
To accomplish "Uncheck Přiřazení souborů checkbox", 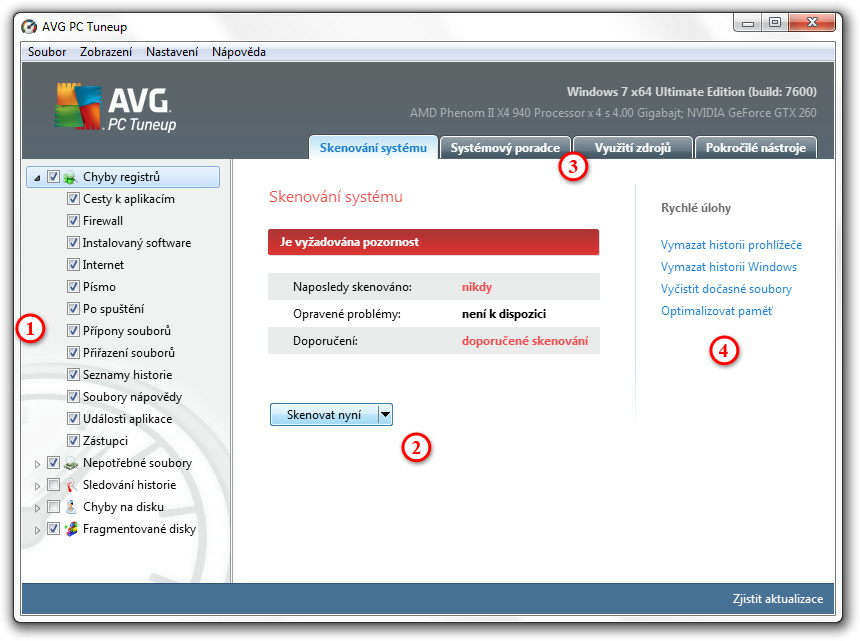I will 73,352.
